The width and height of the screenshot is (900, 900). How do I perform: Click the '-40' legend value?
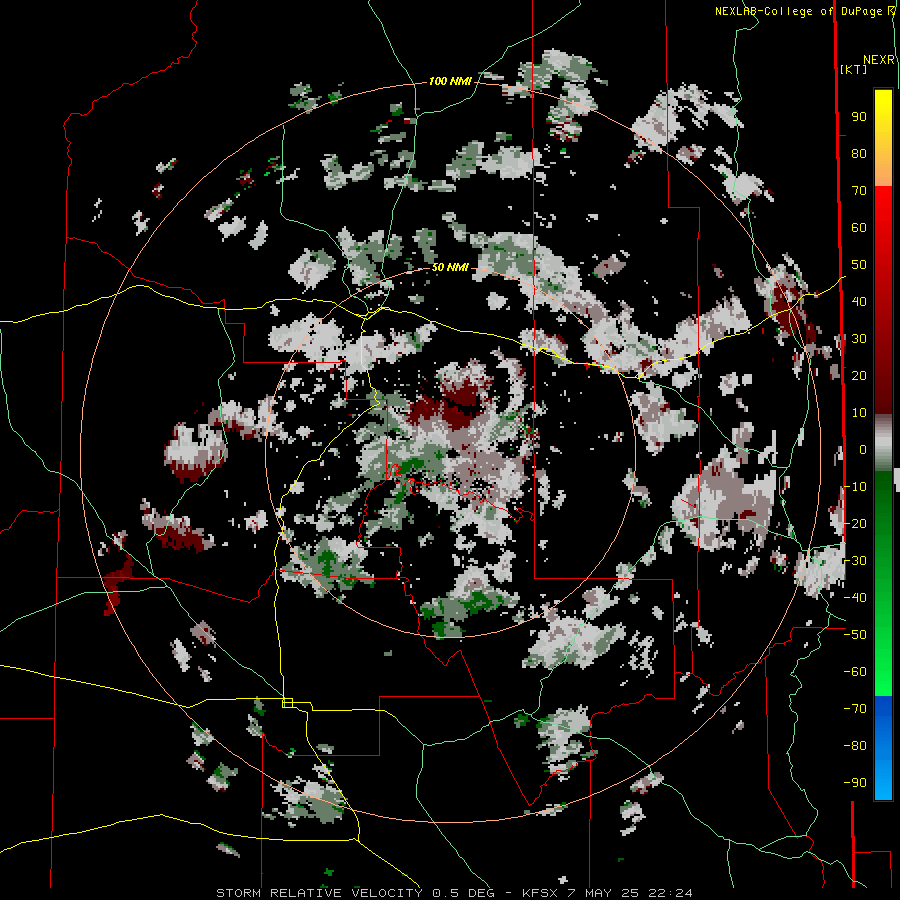[x=855, y=598]
